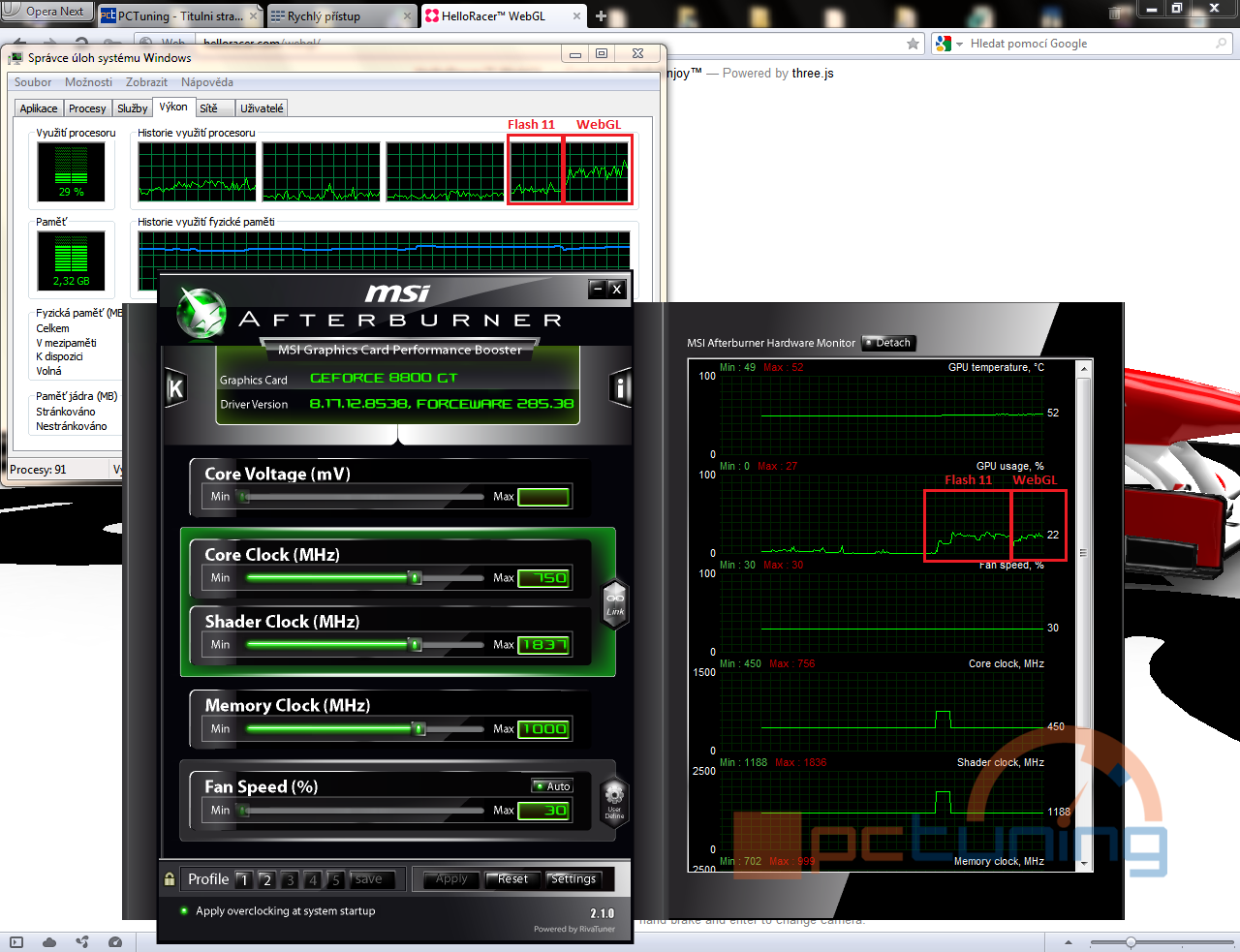Open Opera panels icon in status bar
1240x952 pixels.
pos(16,942)
